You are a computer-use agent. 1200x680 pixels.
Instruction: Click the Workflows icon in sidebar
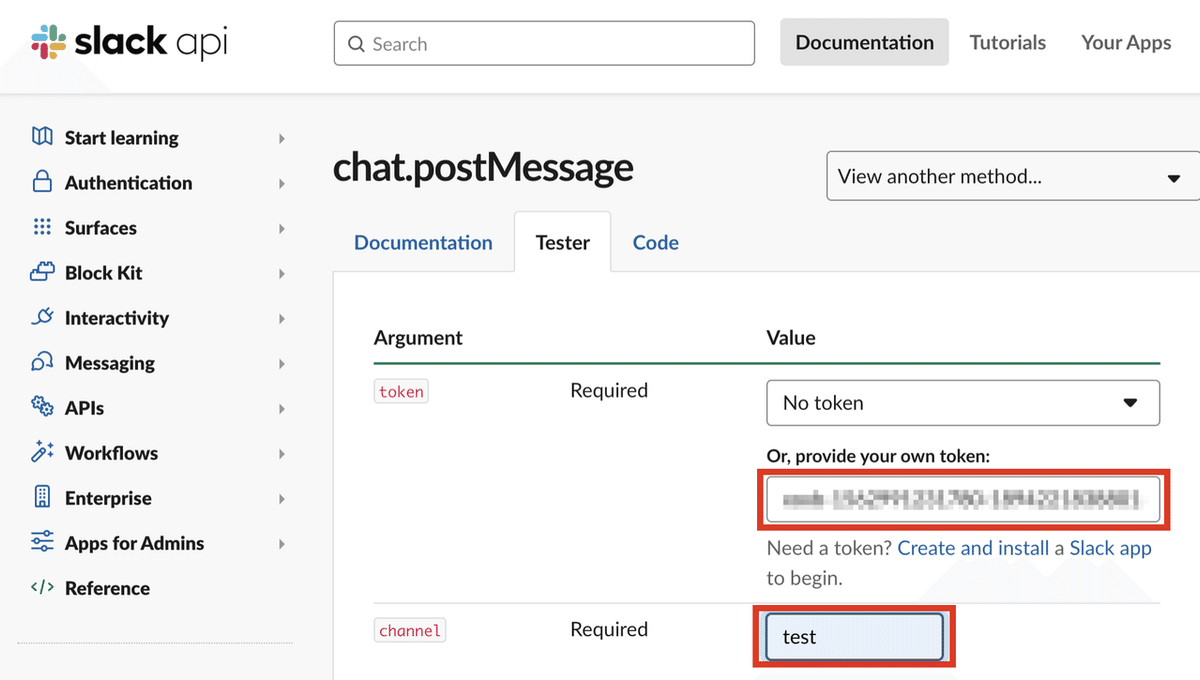point(41,452)
